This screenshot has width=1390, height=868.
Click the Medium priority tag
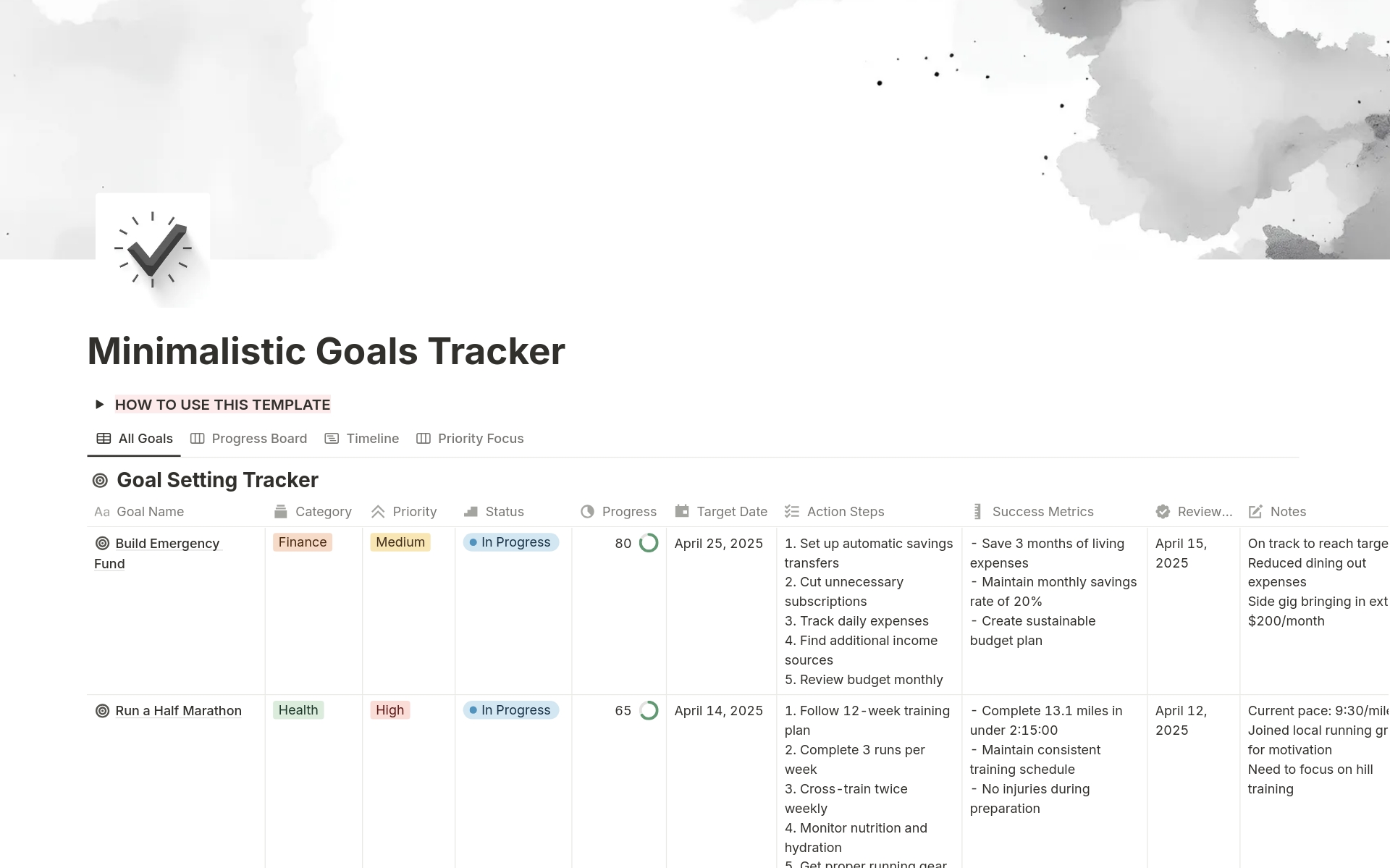click(x=400, y=542)
